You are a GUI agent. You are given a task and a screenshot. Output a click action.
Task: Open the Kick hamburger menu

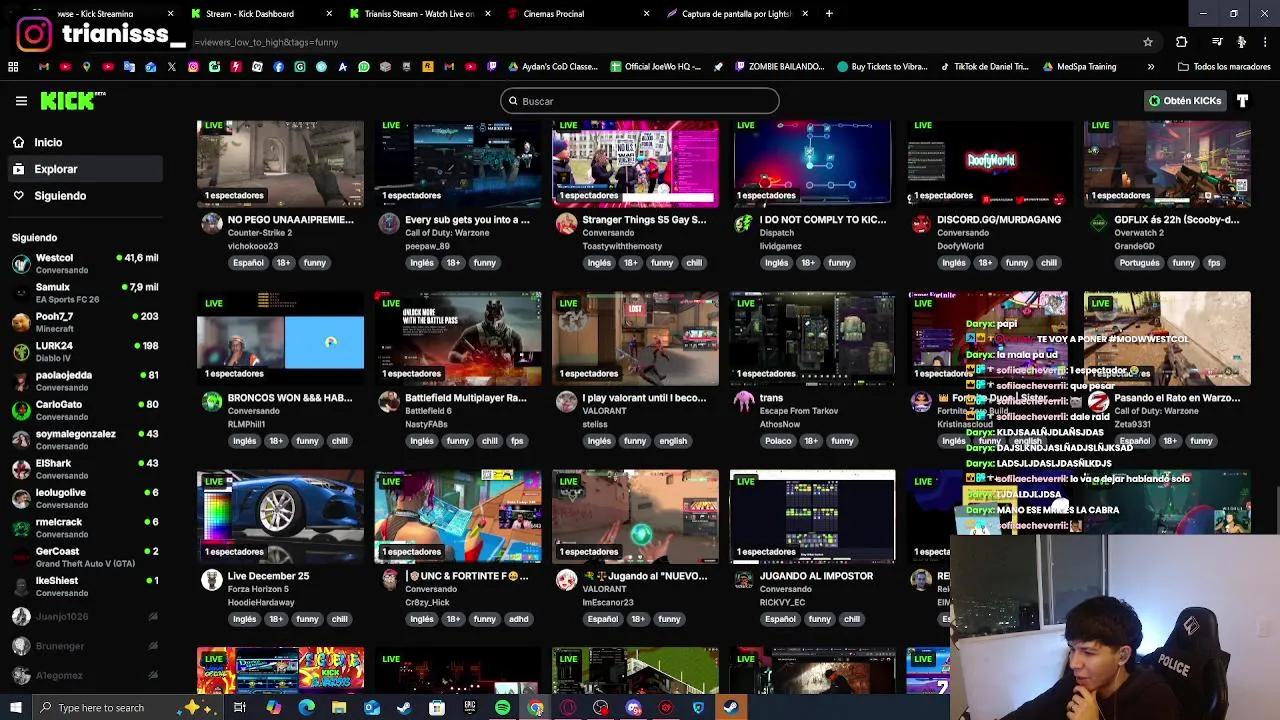[x=21, y=101]
